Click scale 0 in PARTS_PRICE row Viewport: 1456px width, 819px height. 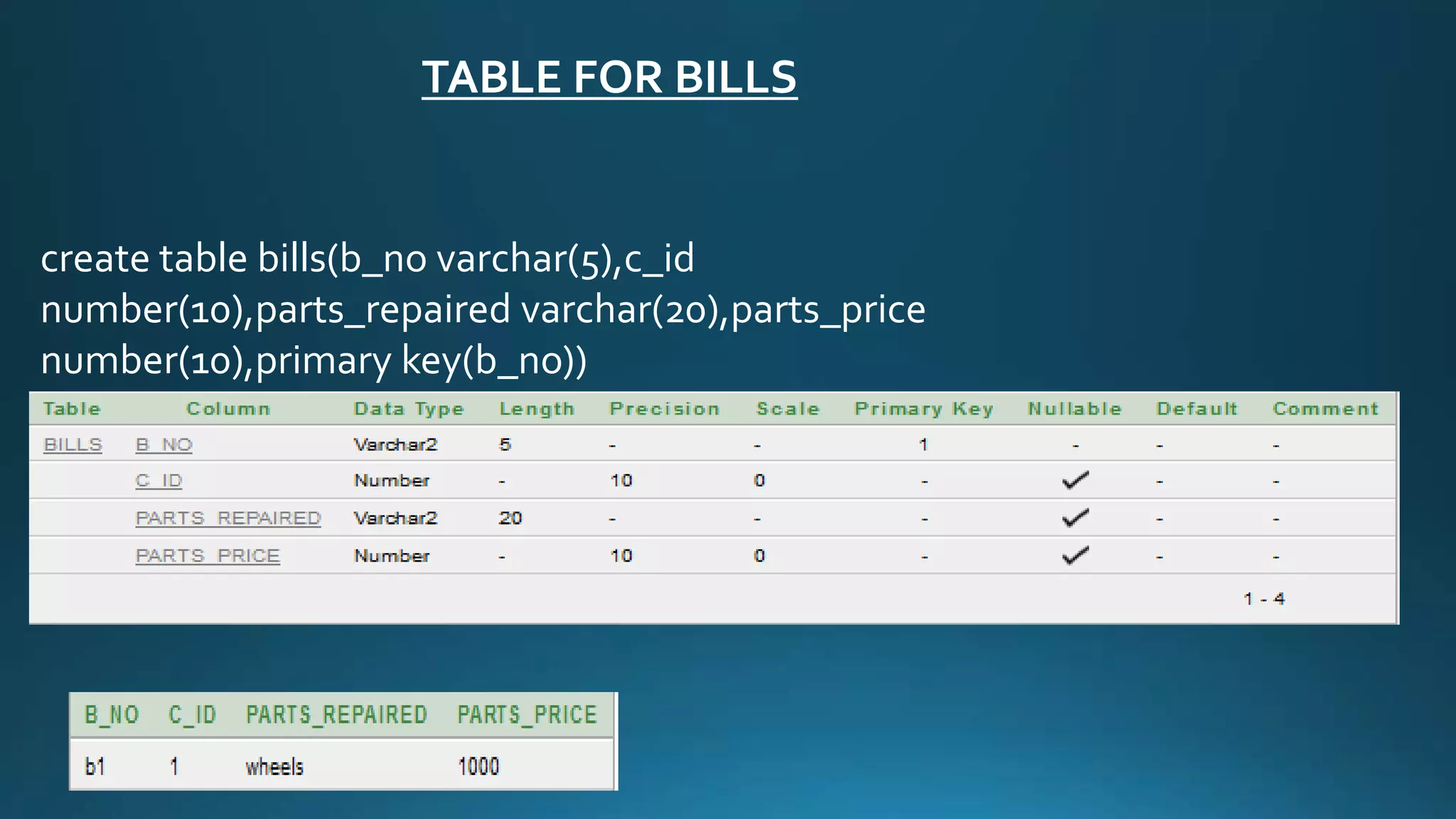click(x=759, y=556)
